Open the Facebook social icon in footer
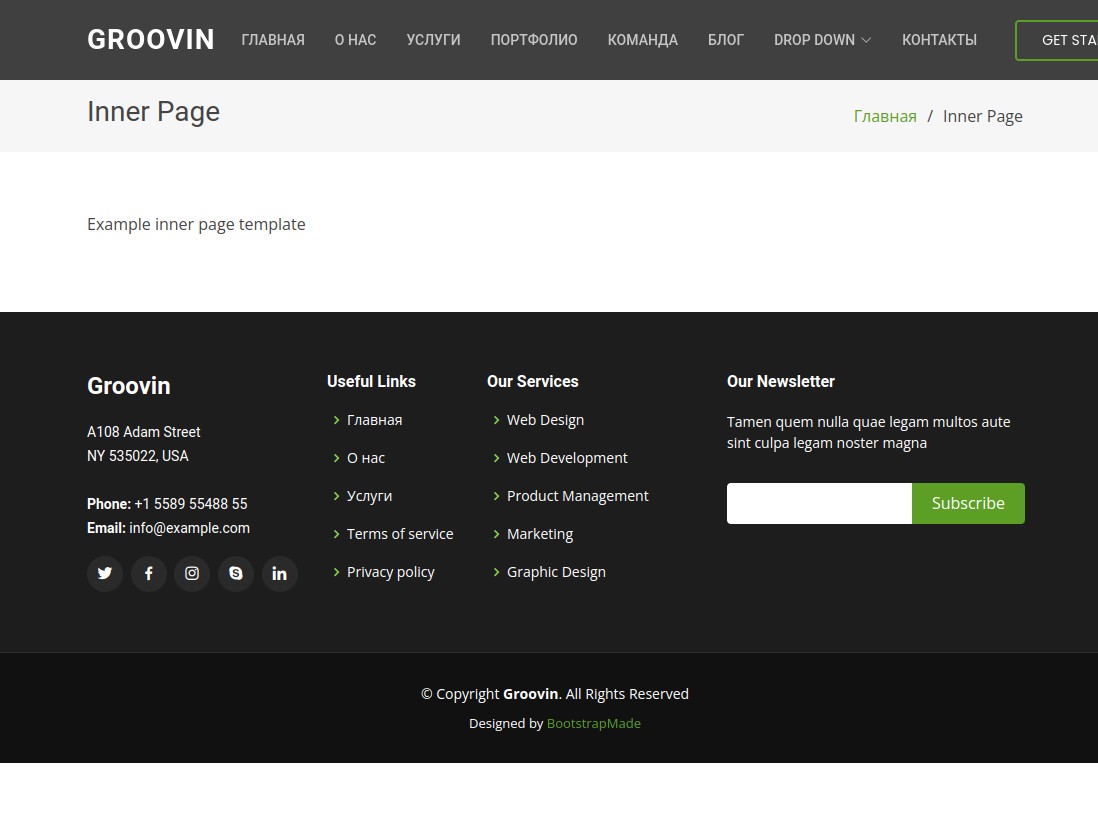 pyautogui.click(x=148, y=574)
